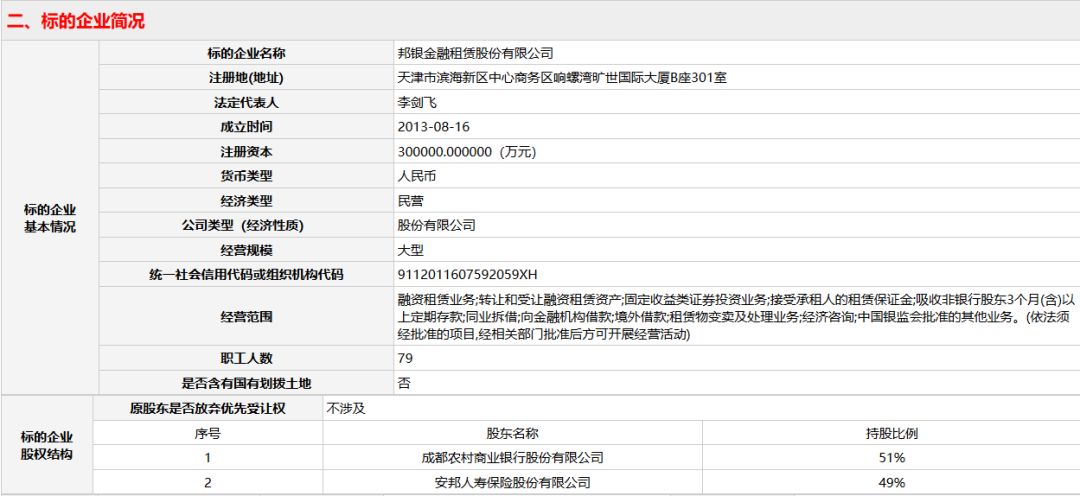This screenshot has height=496, width=1080.
Task: Select the business scope text starting 融资租赁业务
Action: click(736, 317)
